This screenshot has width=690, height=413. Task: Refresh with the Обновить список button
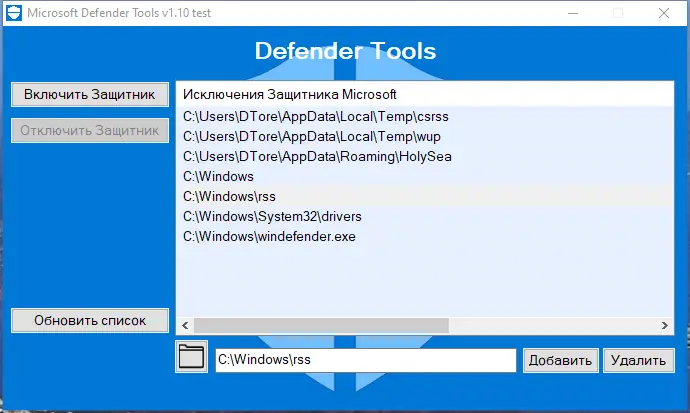tap(90, 321)
